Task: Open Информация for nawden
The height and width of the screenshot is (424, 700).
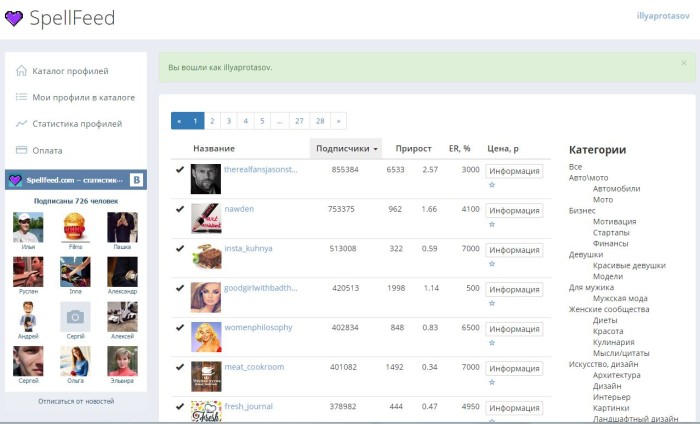Action: click(x=514, y=210)
